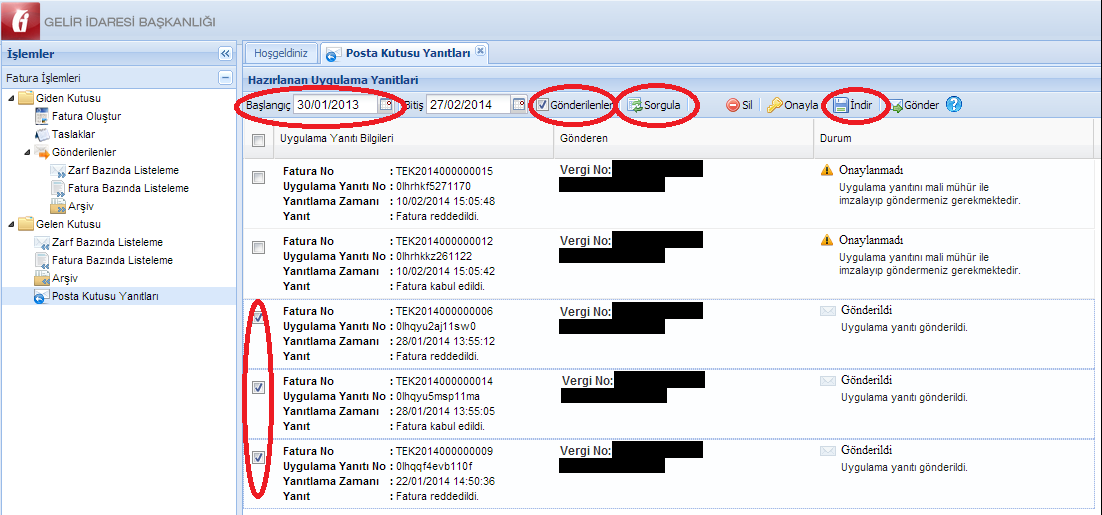Click the Başlangıç date input field
Viewport: 1102px width, 515px height.
(x=334, y=105)
